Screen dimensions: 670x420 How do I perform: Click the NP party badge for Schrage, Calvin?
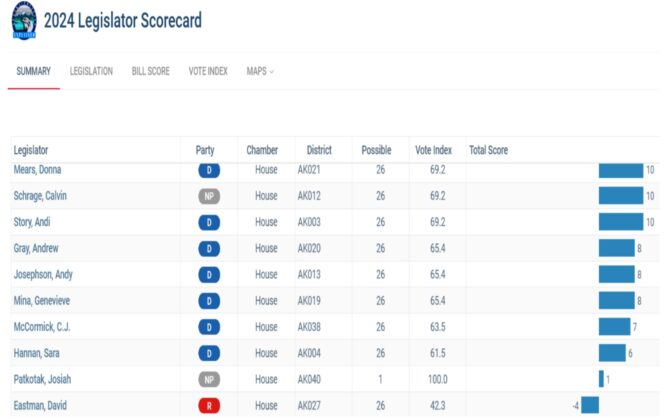[209, 196]
